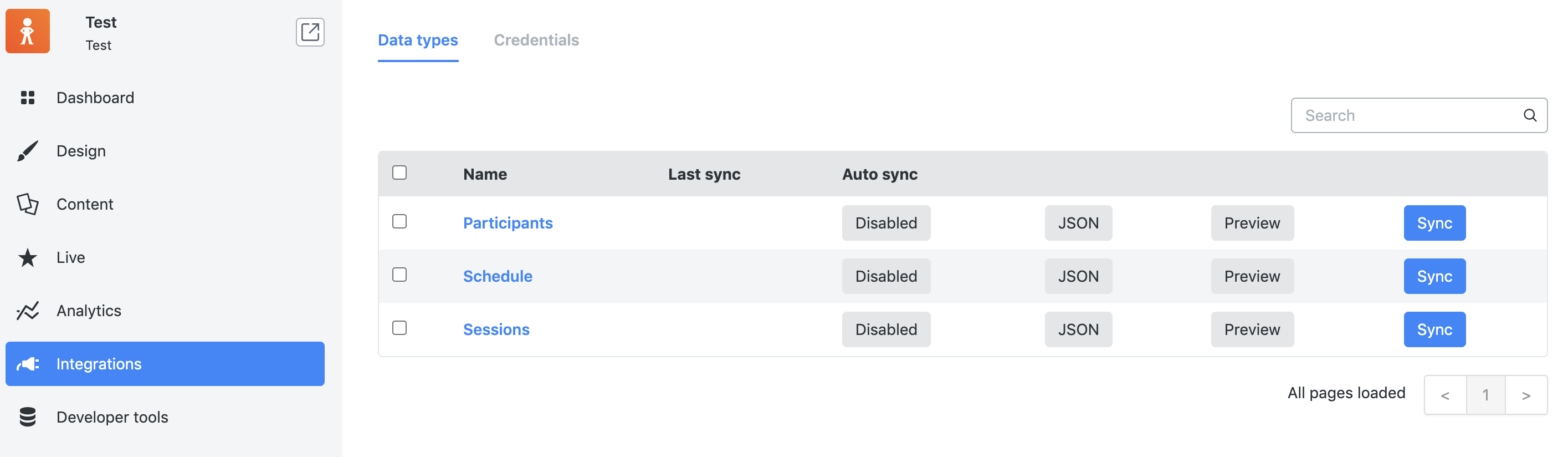
Task: Click inside the Search input field
Action: 1400,115
